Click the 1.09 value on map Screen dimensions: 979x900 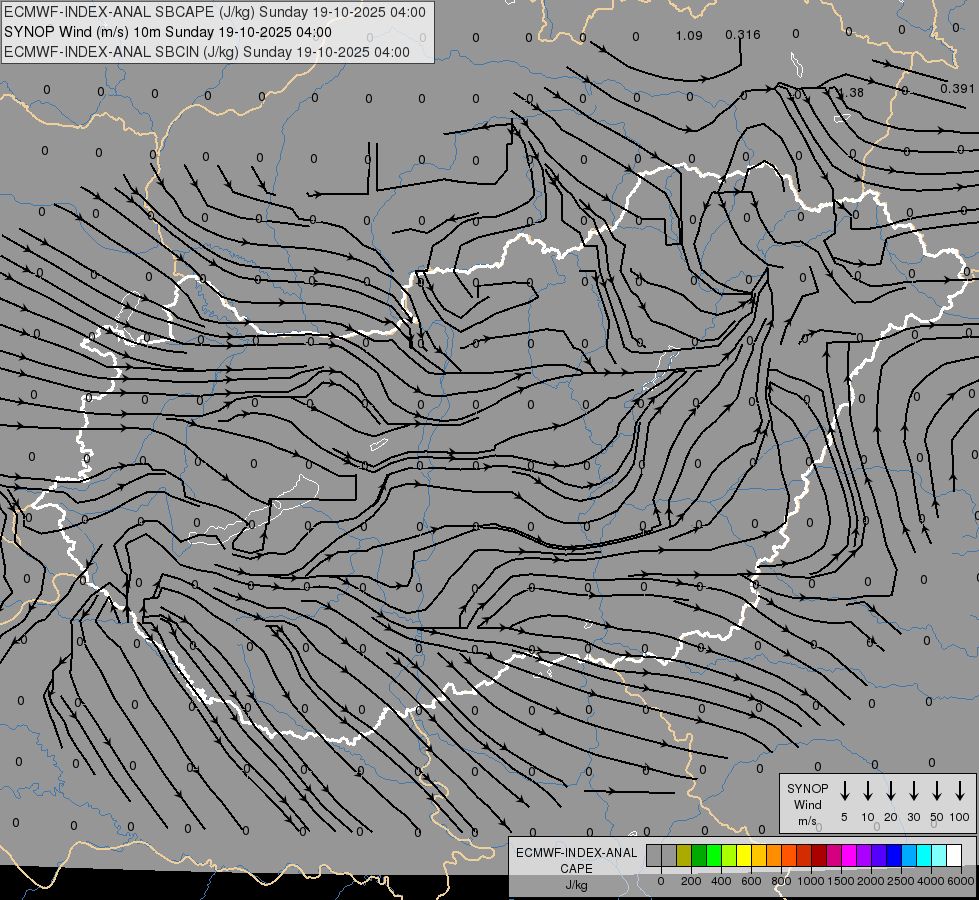tap(689, 36)
